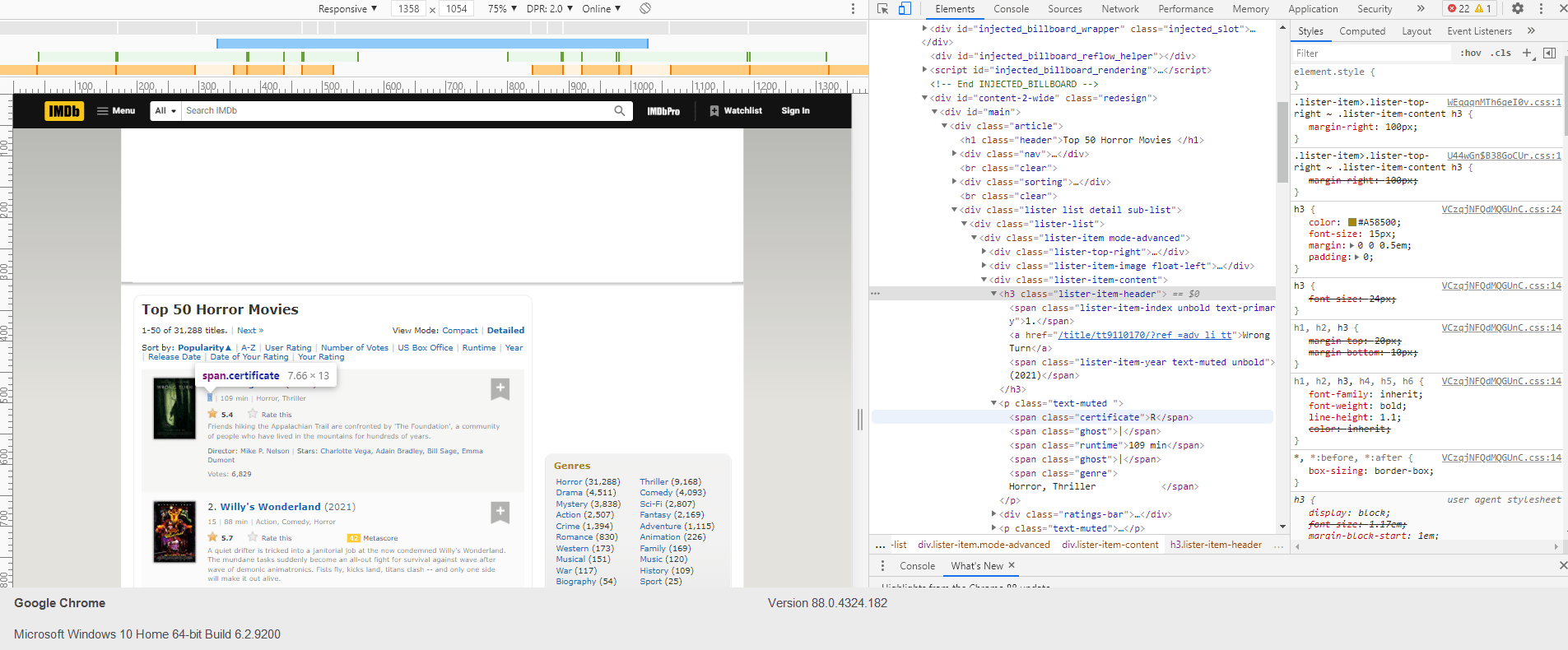Expand the ratings-bar div node

(x=993, y=514)
